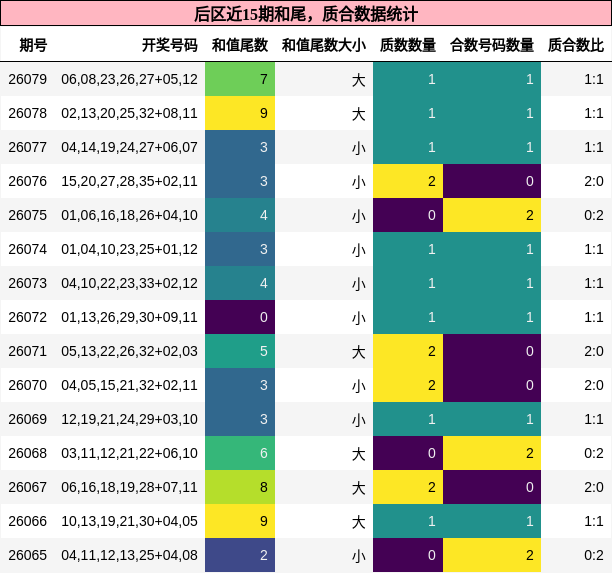Select numbers 03,11,12,21,22+06,10

pos(130,453)
